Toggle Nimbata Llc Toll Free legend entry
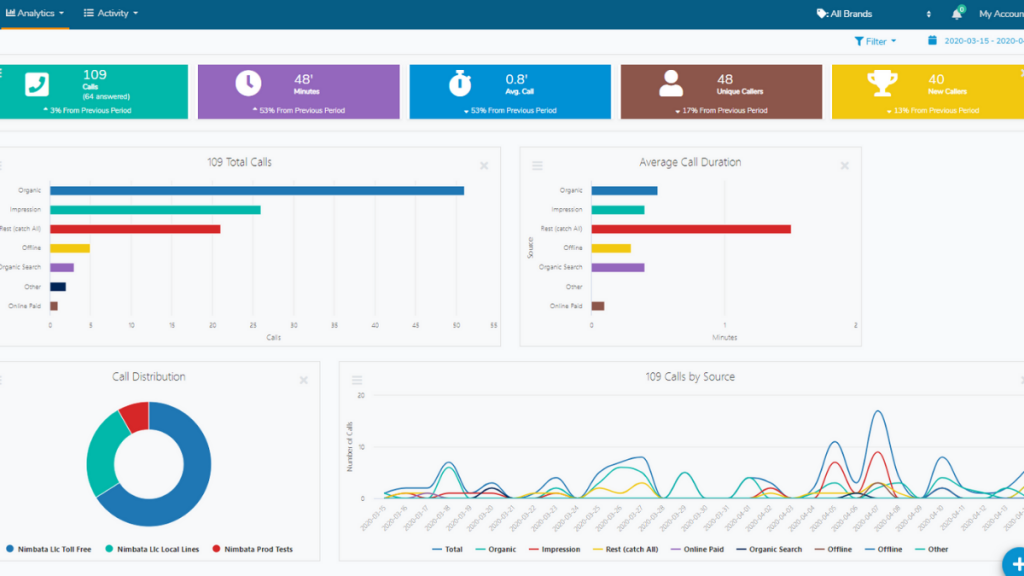This screenshot has height=576, width=1024. tap(49, 549)
